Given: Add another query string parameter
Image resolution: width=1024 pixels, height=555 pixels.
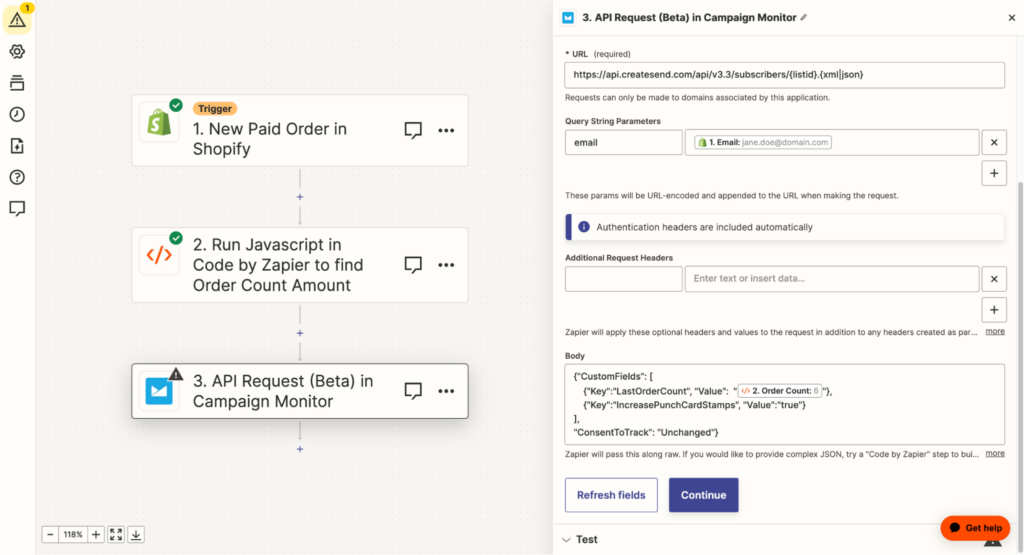Looking at the screenshot, I should click(994, 174).
